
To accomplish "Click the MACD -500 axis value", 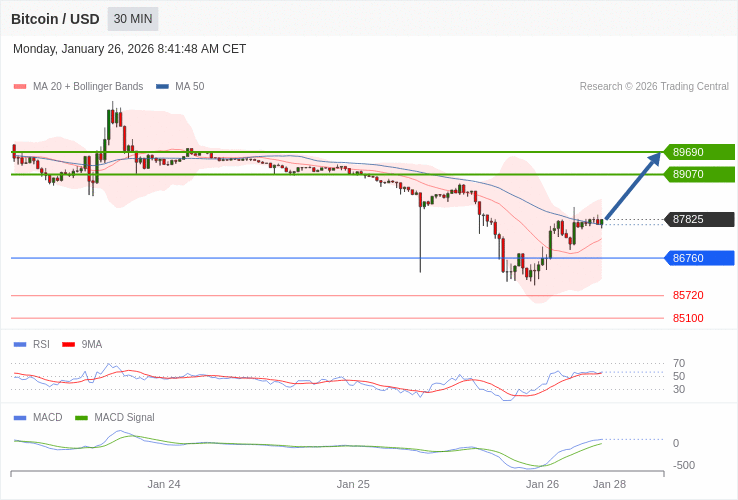I will point(684,465).
